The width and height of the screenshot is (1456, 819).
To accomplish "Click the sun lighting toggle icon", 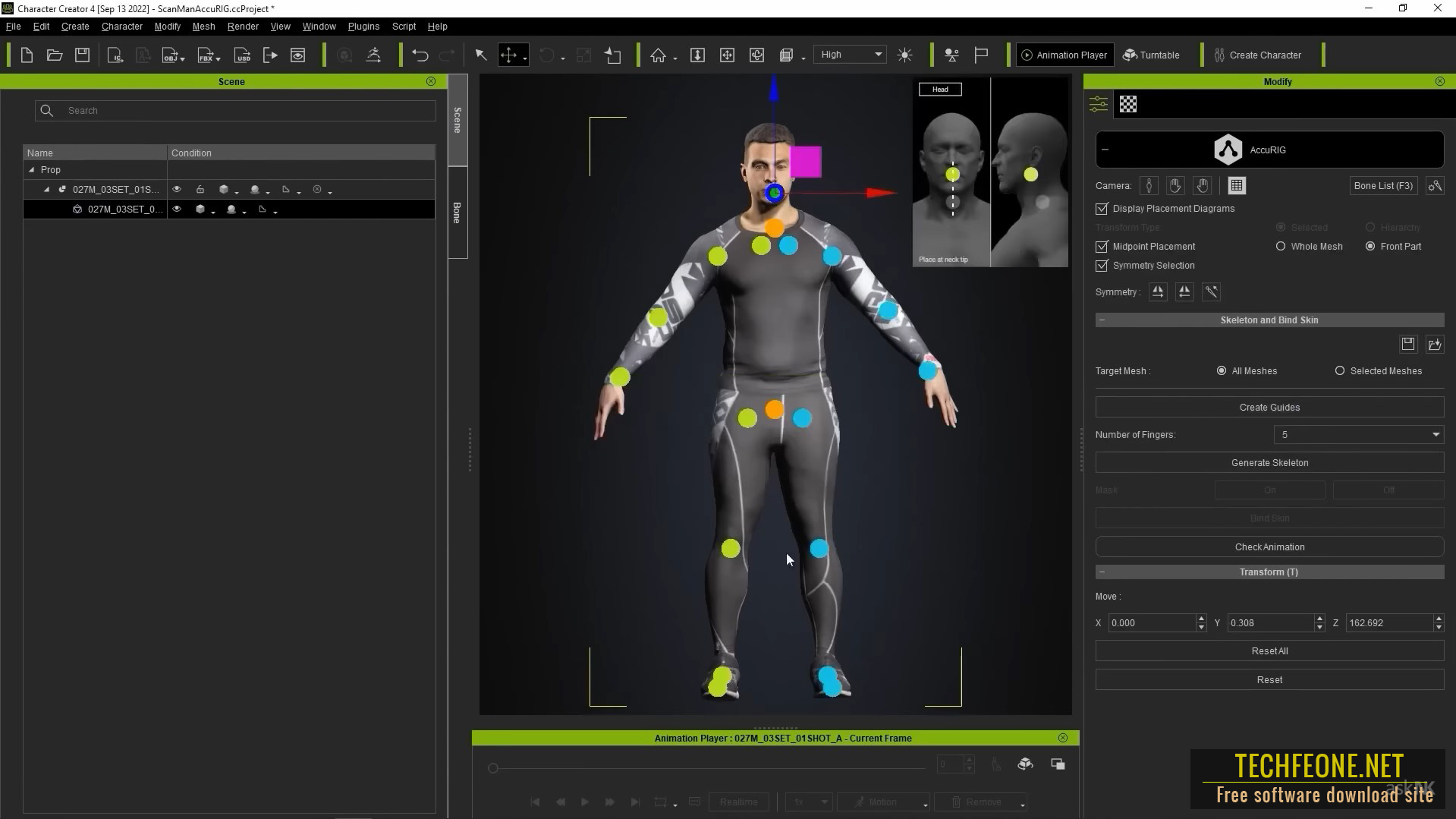I will tap(904, 55).
